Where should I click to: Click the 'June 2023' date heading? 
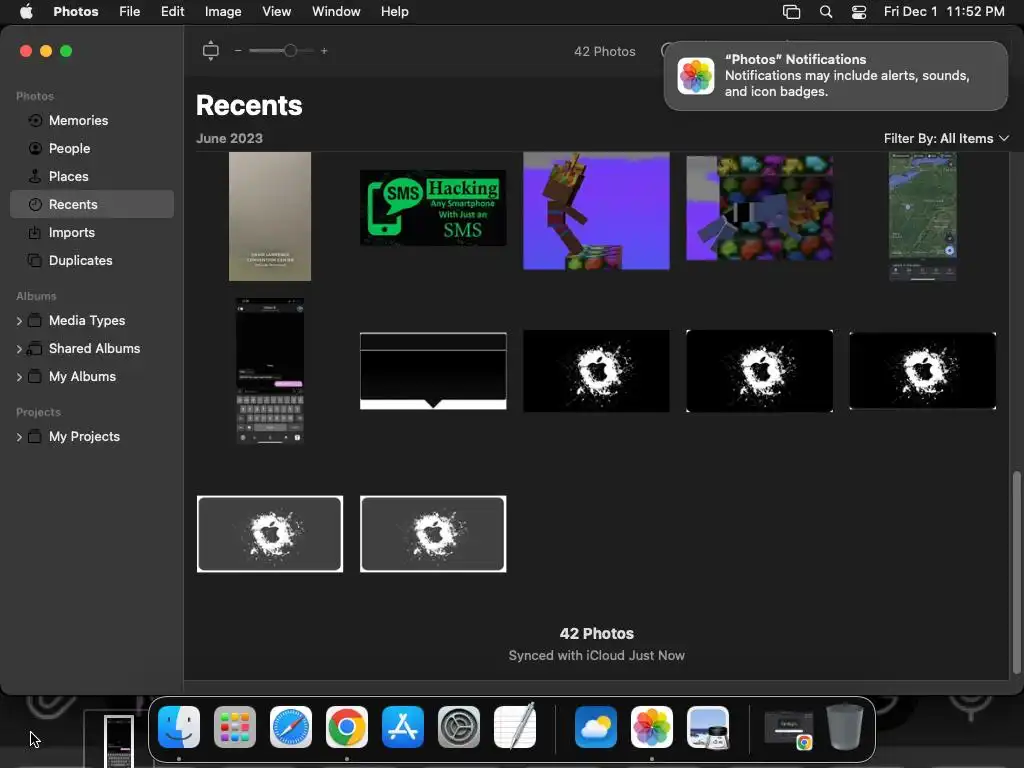(x=229, y=138)
